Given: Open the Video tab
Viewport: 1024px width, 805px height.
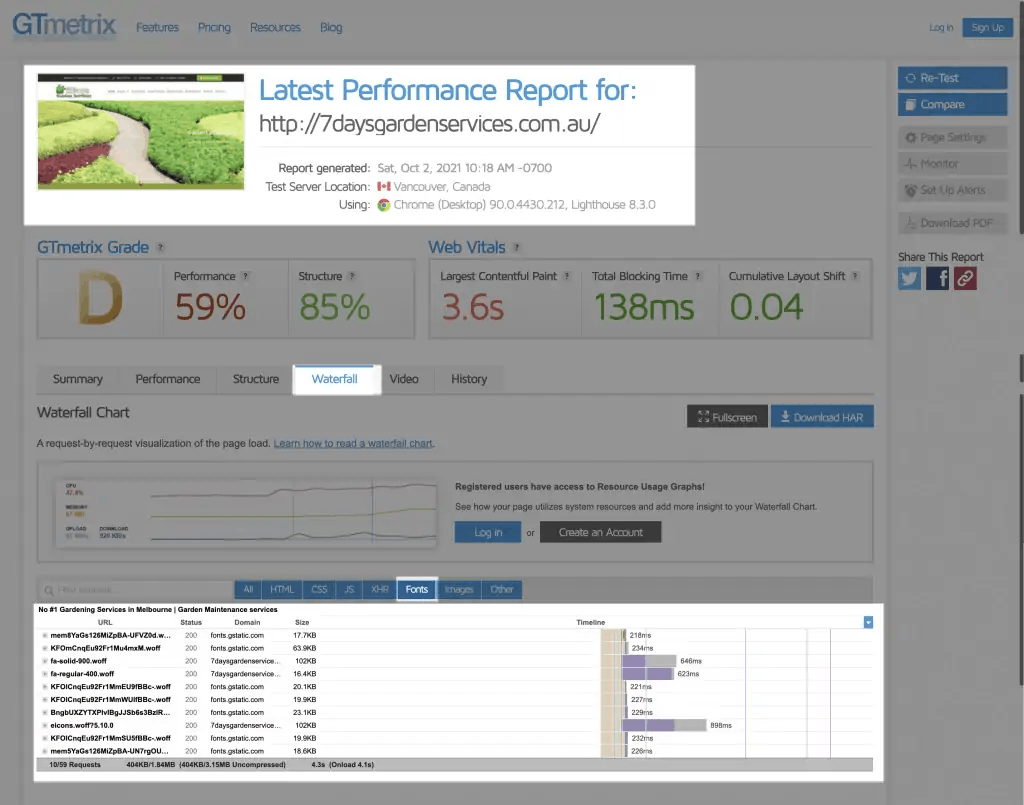Looking at the screenshot, I should [404, 379].
